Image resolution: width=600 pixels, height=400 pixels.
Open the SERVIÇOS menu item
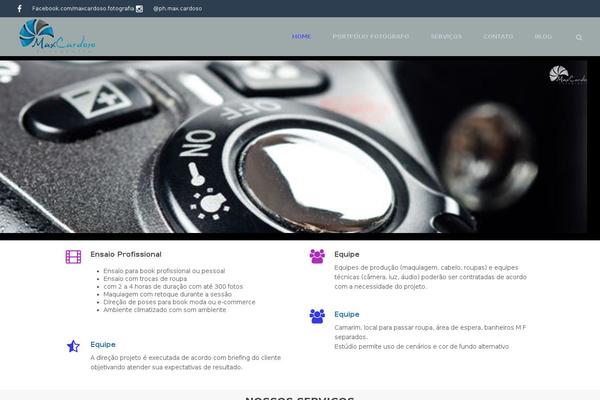[x=446, y=36]
